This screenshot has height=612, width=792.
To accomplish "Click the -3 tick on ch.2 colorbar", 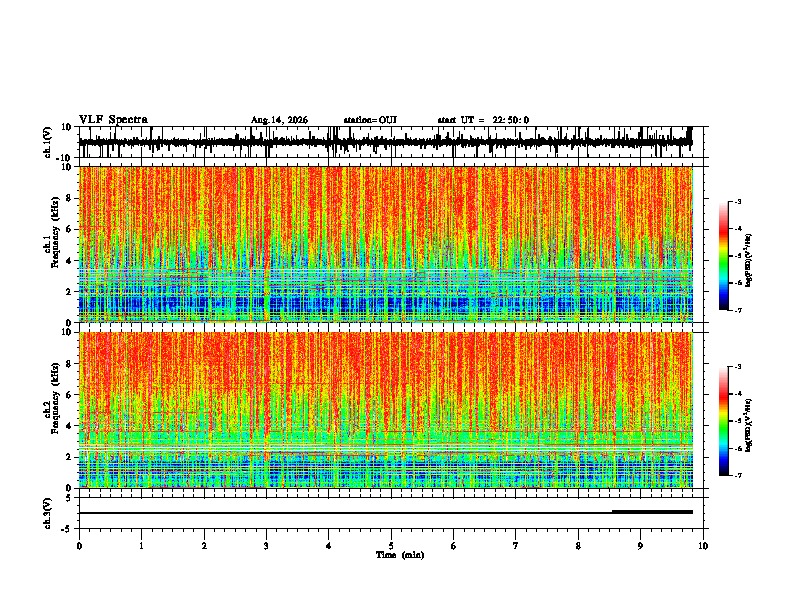I will click(738, 367).
